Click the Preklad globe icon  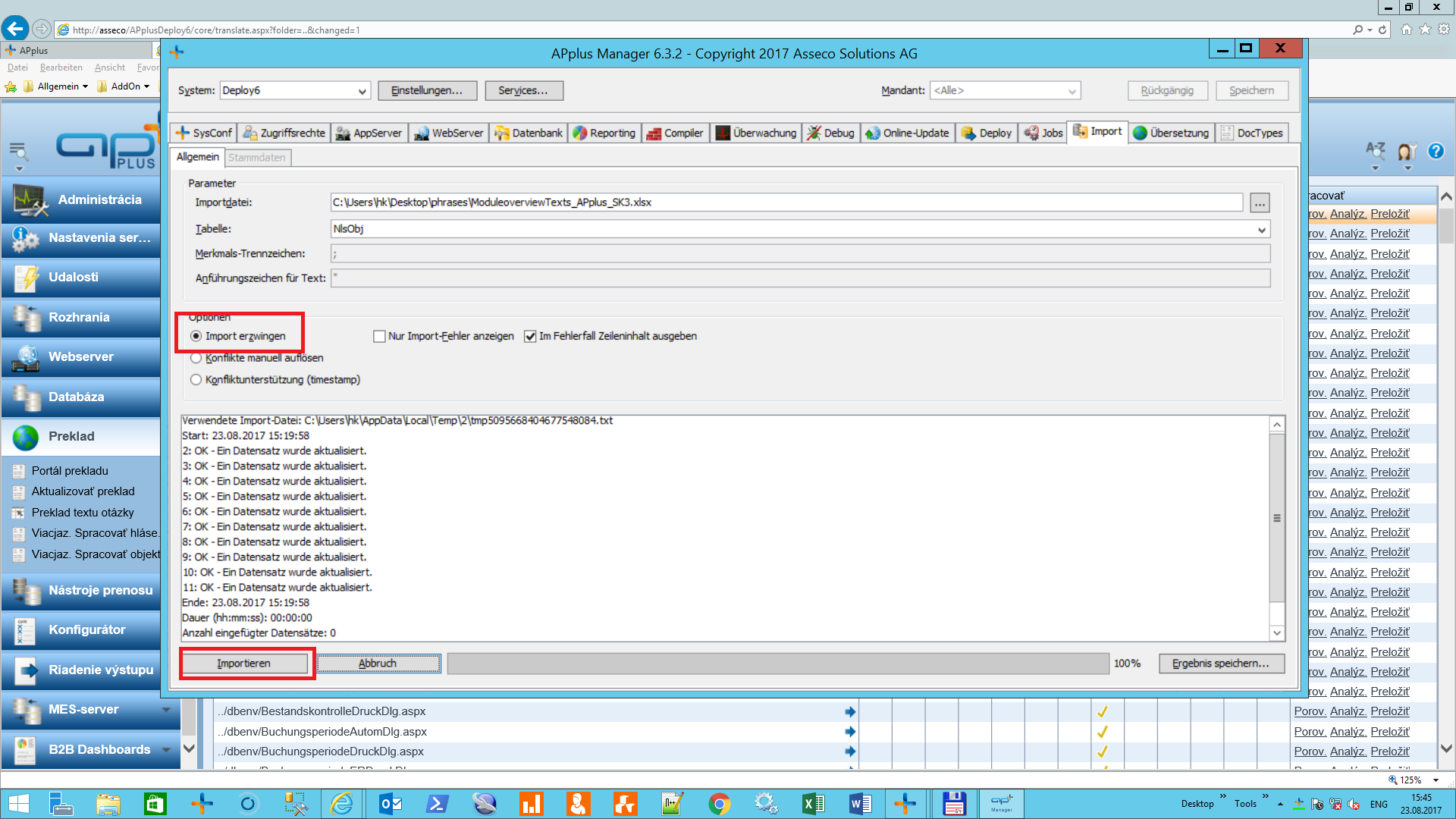[26, 438]
